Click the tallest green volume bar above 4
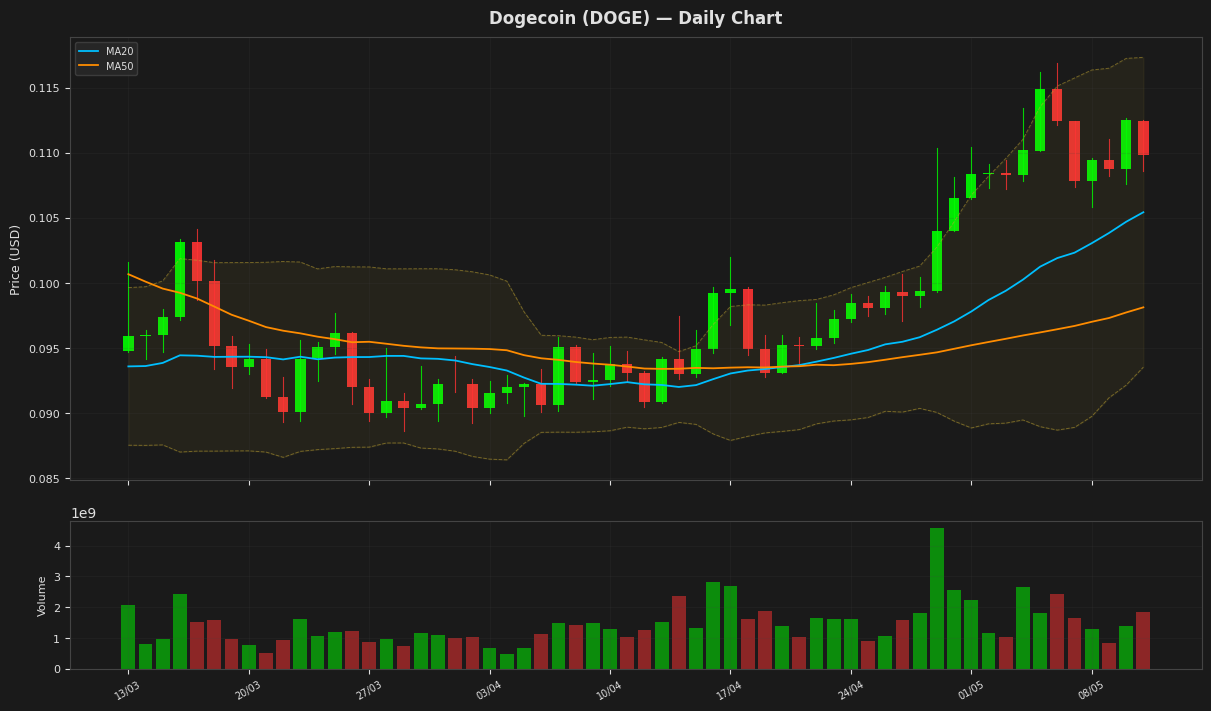 point(937,599)
